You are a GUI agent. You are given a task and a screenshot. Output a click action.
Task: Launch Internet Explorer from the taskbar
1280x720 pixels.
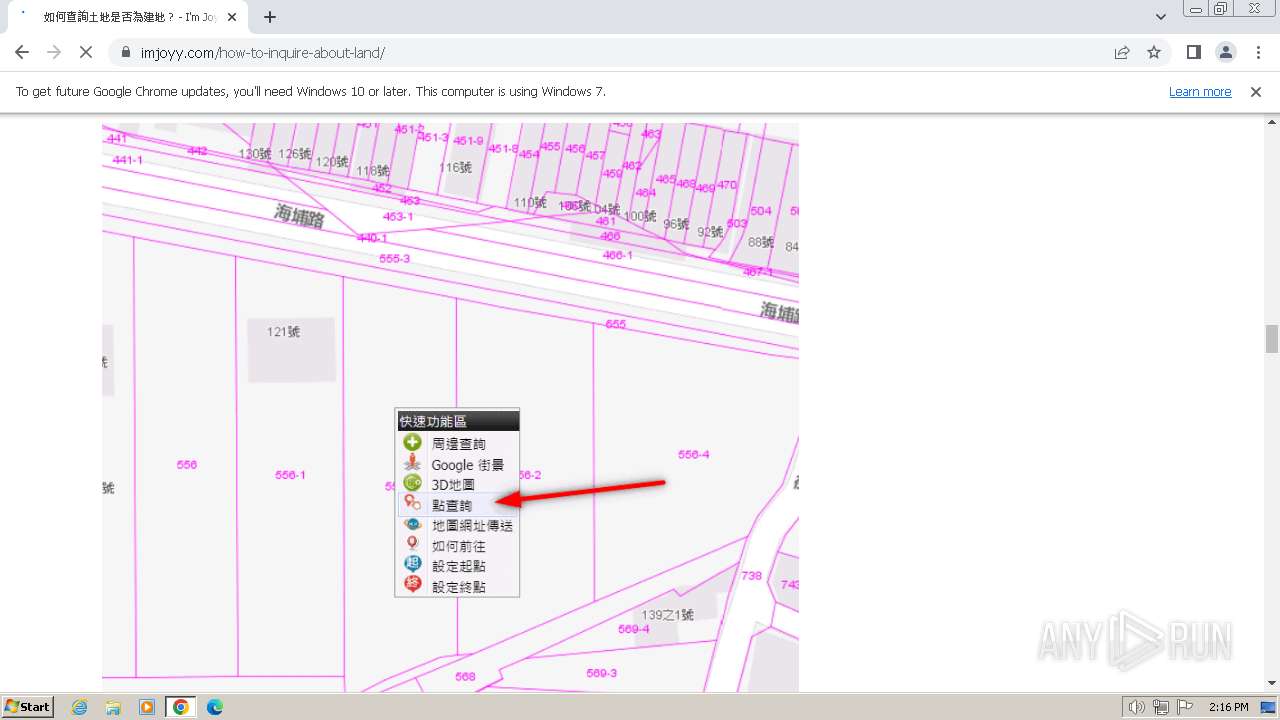[x=80, y=707]
